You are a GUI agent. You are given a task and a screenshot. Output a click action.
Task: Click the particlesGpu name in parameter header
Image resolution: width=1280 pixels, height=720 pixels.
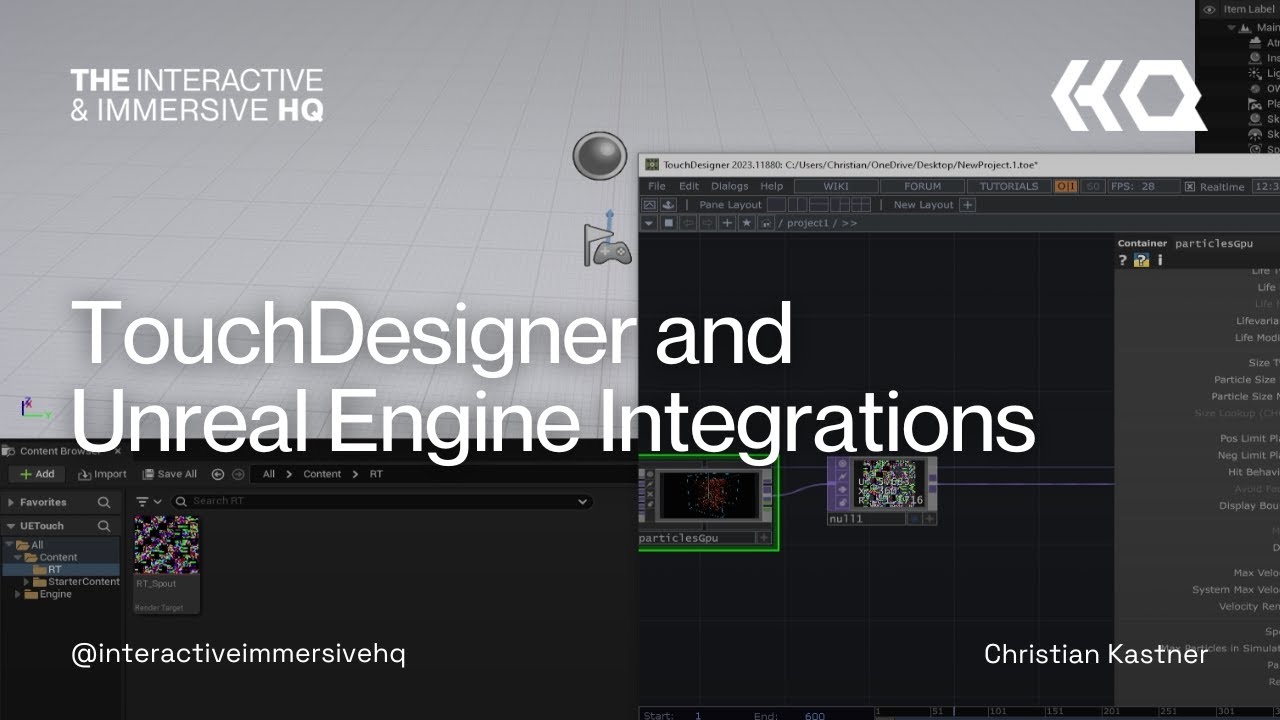(1213, 243)
